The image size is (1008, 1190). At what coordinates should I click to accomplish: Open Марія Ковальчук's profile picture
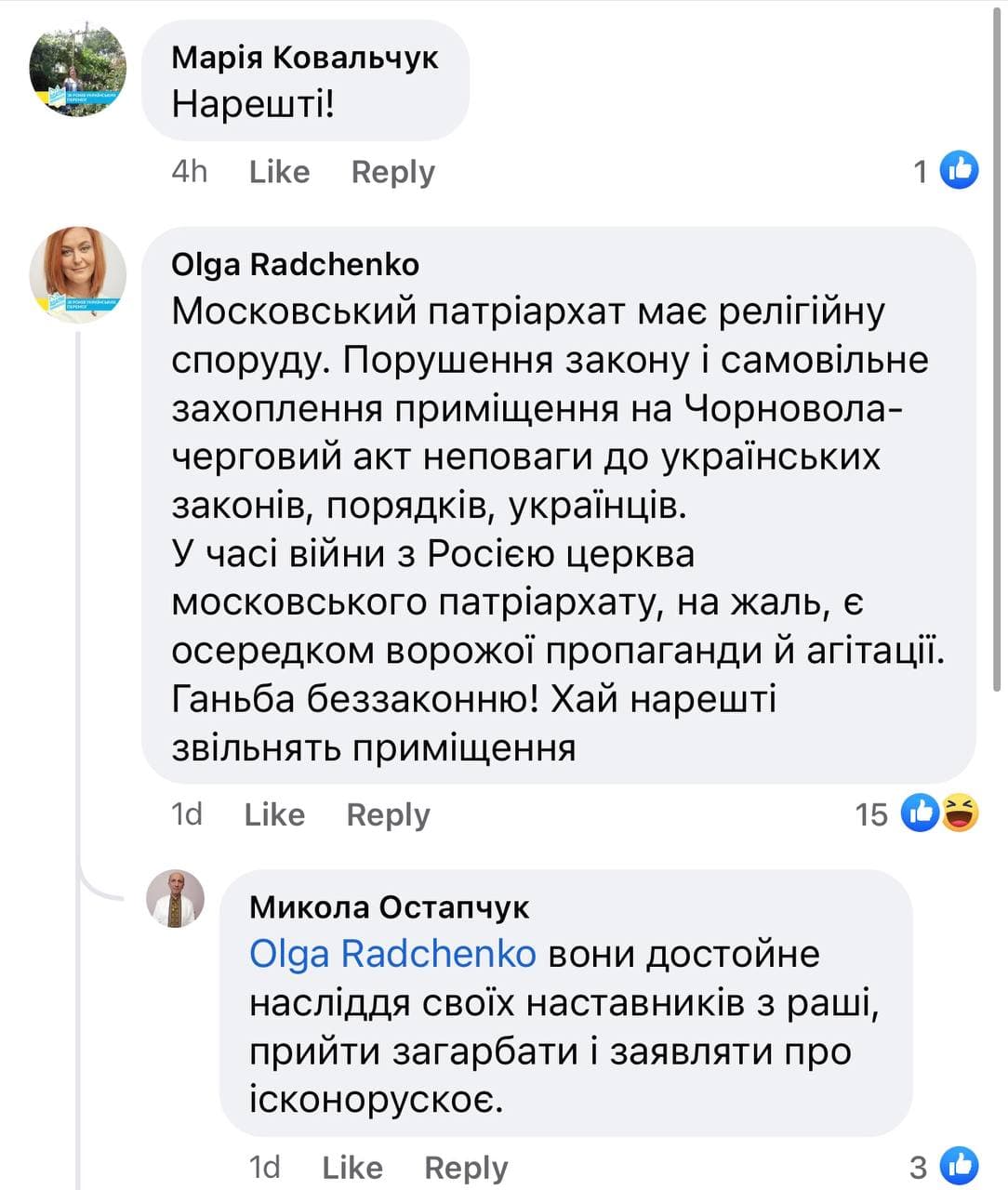coord(78,70)
